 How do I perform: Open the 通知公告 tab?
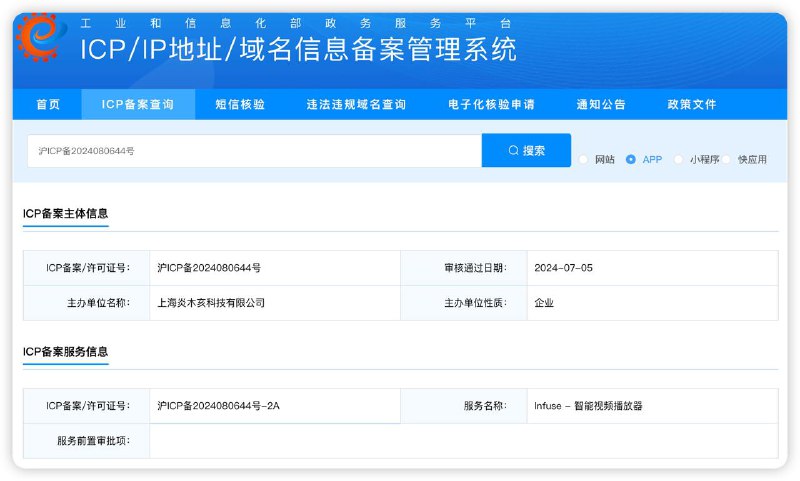pos(601,105)
